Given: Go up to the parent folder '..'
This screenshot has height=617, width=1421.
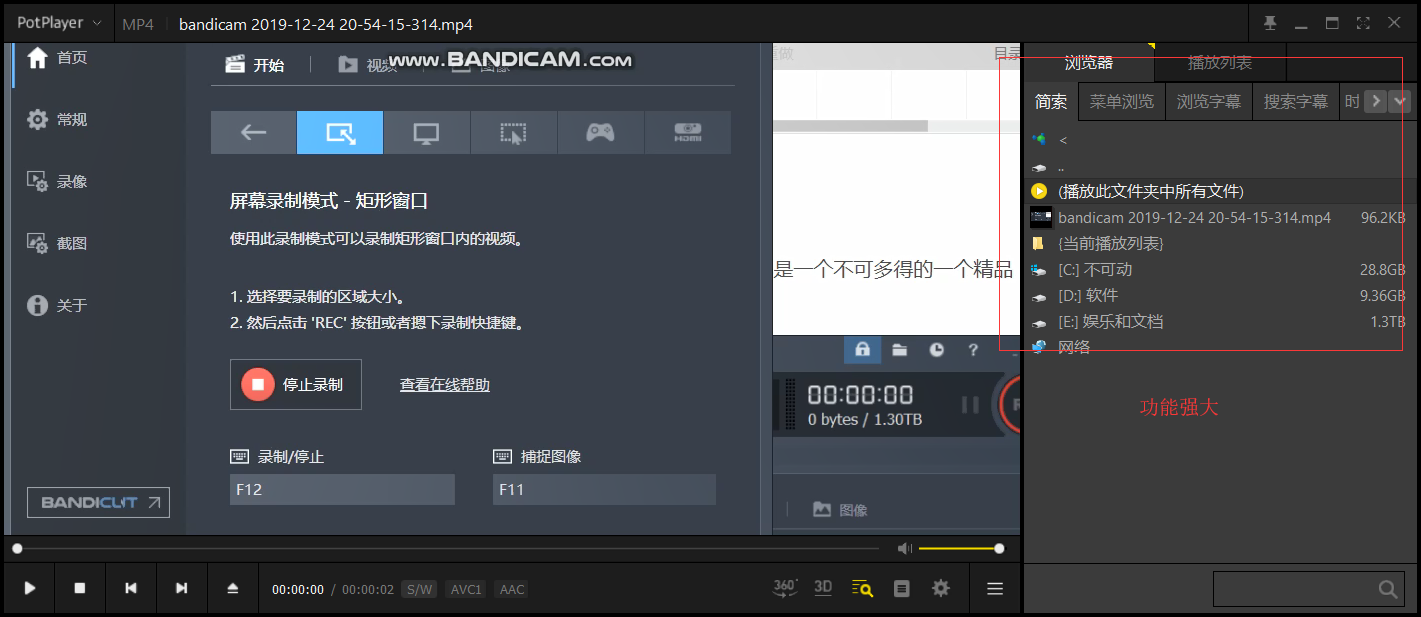Looking at the screenshot, I should (x=1220, y=167).
